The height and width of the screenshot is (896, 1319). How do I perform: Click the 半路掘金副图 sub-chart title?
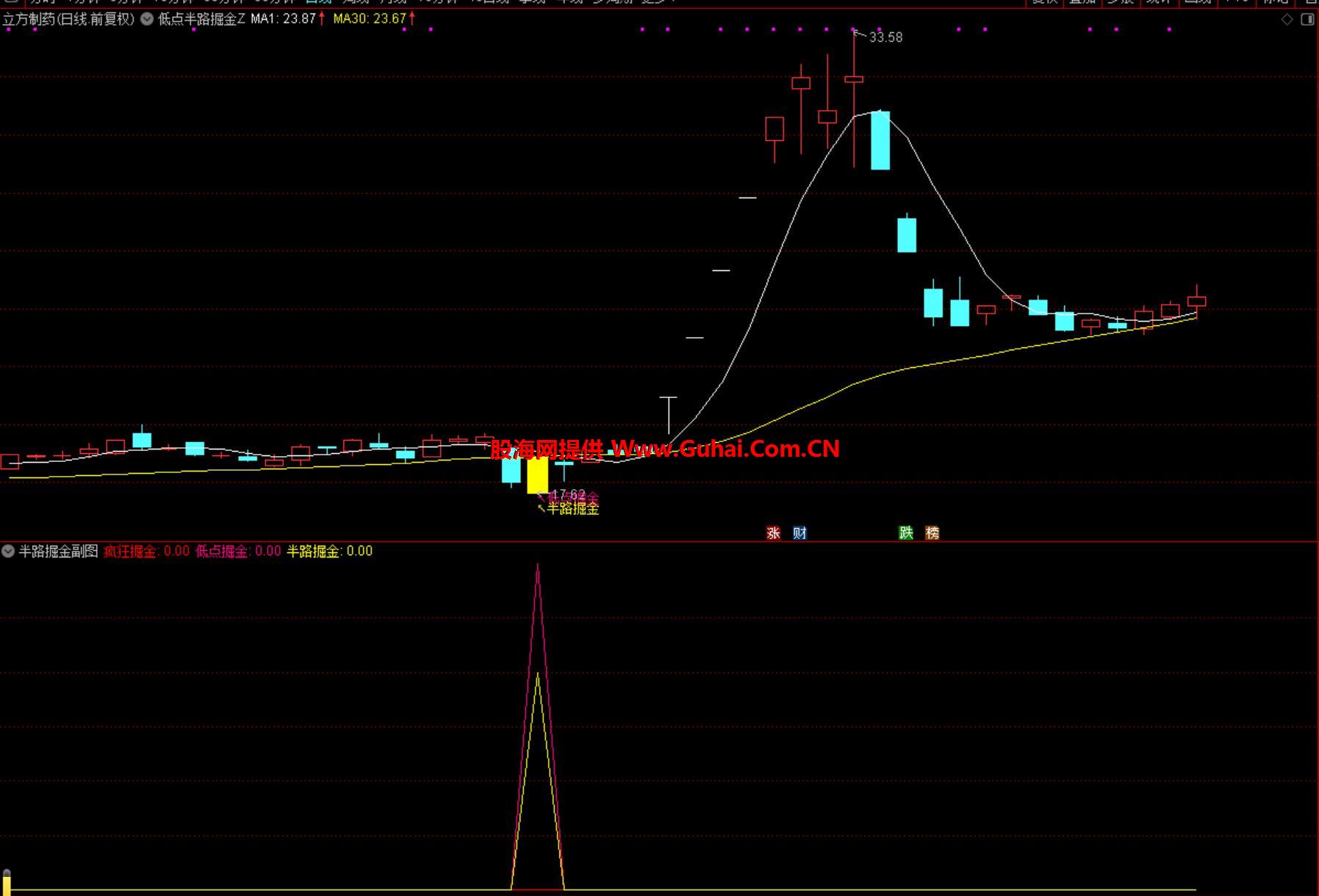(x=59, y=551)
